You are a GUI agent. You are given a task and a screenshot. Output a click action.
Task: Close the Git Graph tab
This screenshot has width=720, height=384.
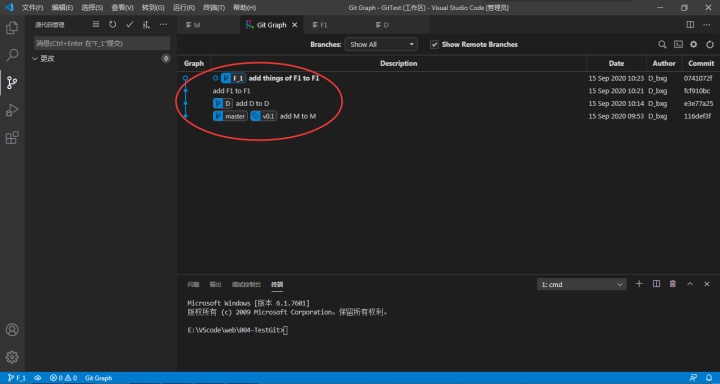pyautogui.click(x=295, y=25)
